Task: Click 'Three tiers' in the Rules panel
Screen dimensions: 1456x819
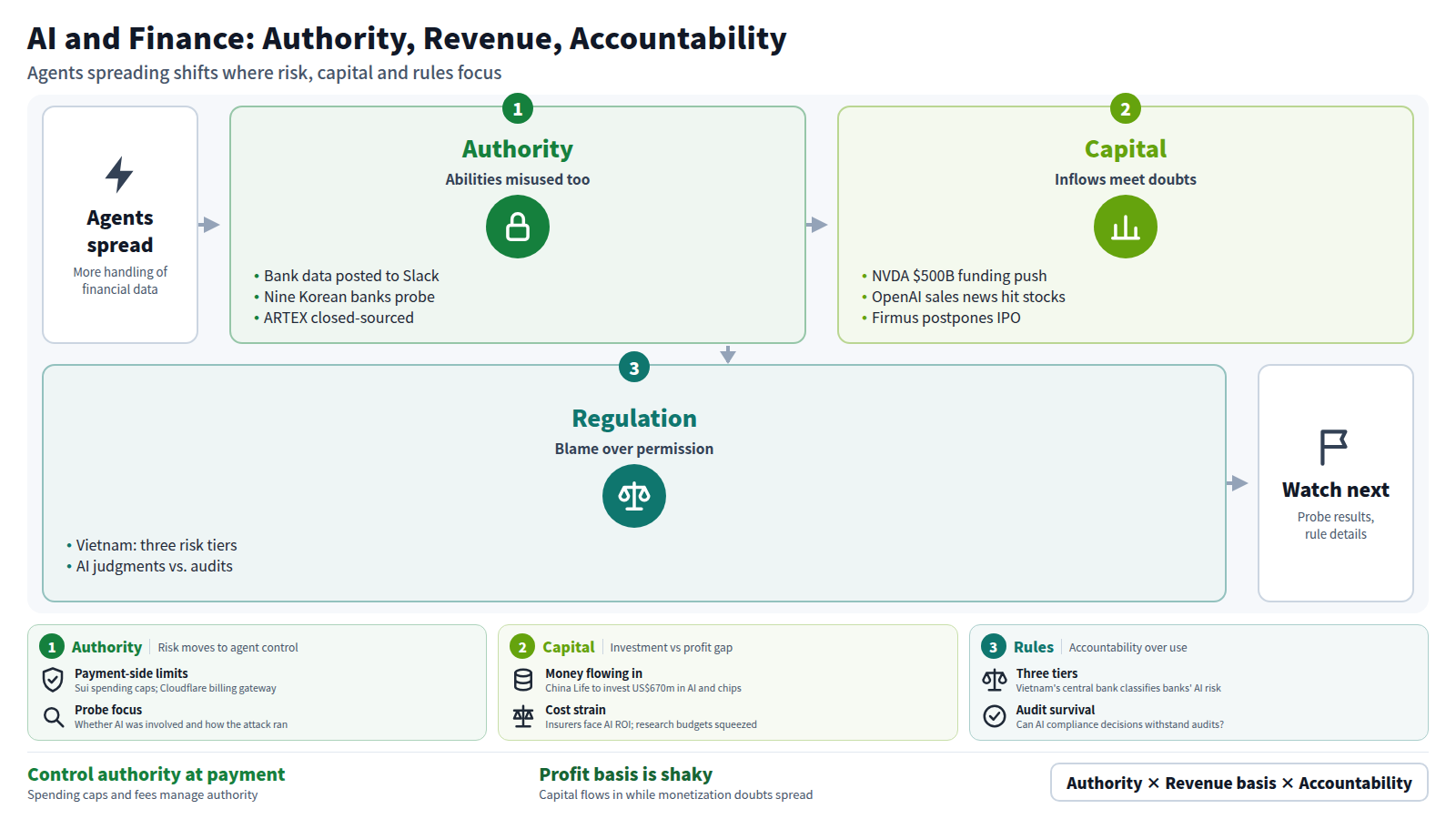Action: [x=1046, y=673]
